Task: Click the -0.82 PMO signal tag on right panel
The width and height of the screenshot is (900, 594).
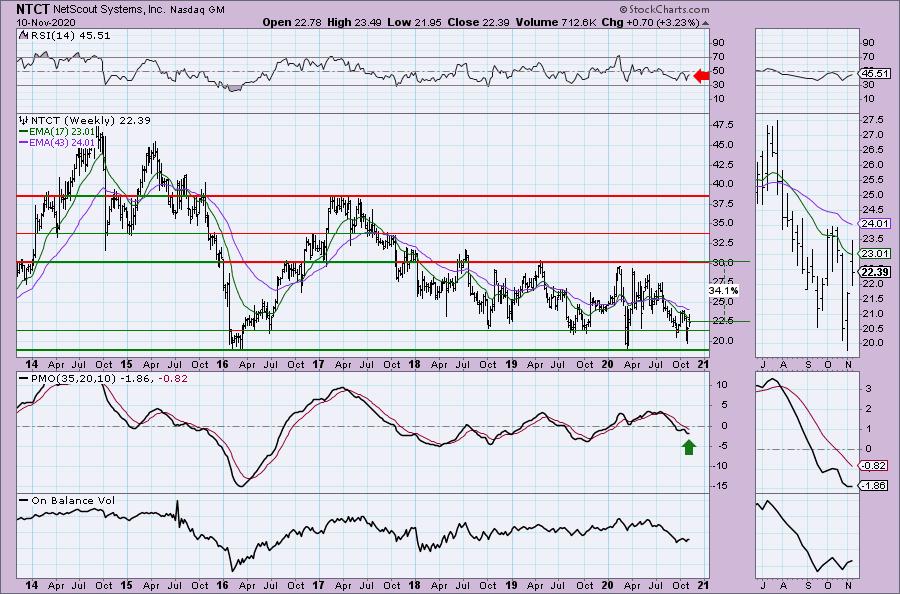Action: [x=874, y=466]
